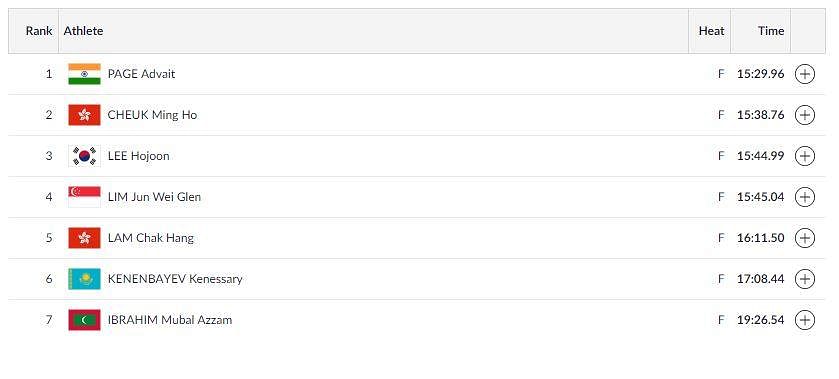Click the Kazakhstan flag icon
The image size is (839, 379).
[x=85, y=279]
